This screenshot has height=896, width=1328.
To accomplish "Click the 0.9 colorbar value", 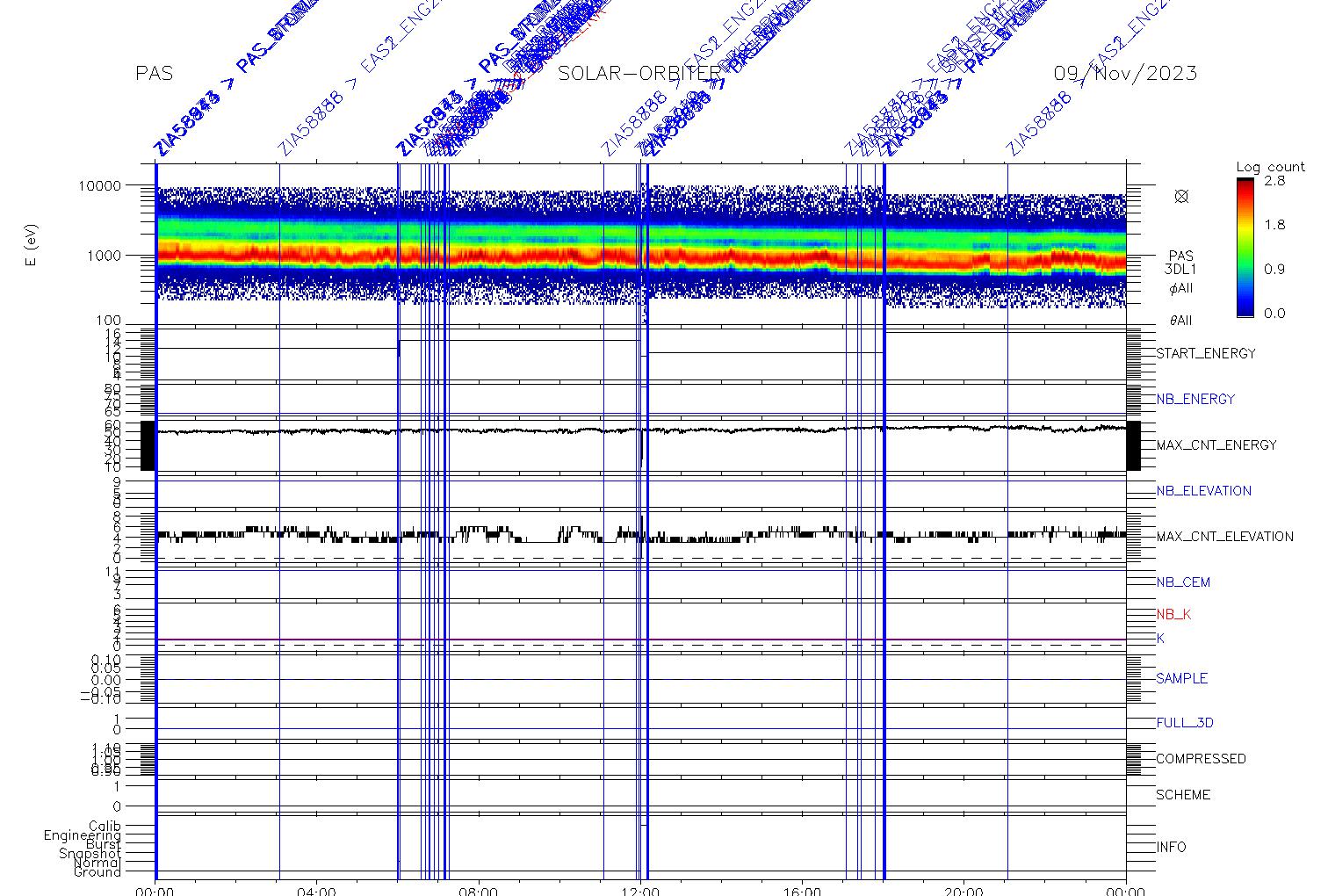I will pos(1274,270).
